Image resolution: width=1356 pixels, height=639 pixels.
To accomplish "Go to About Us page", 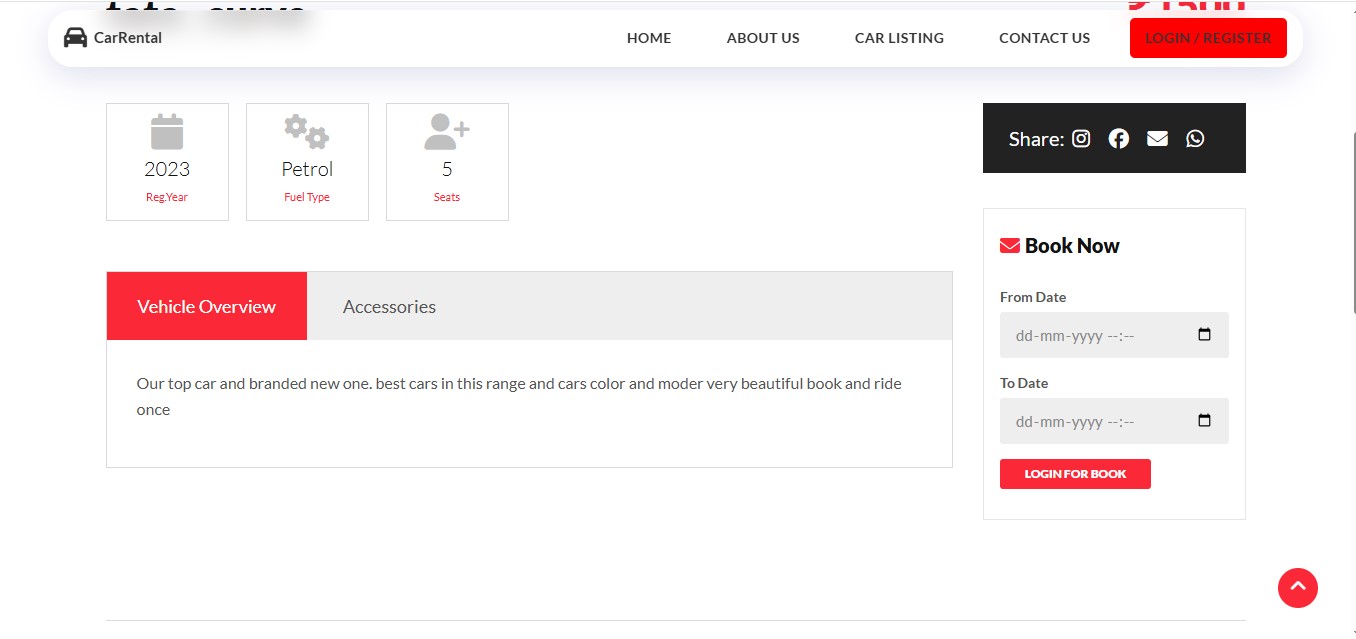I will click(763, 38).
